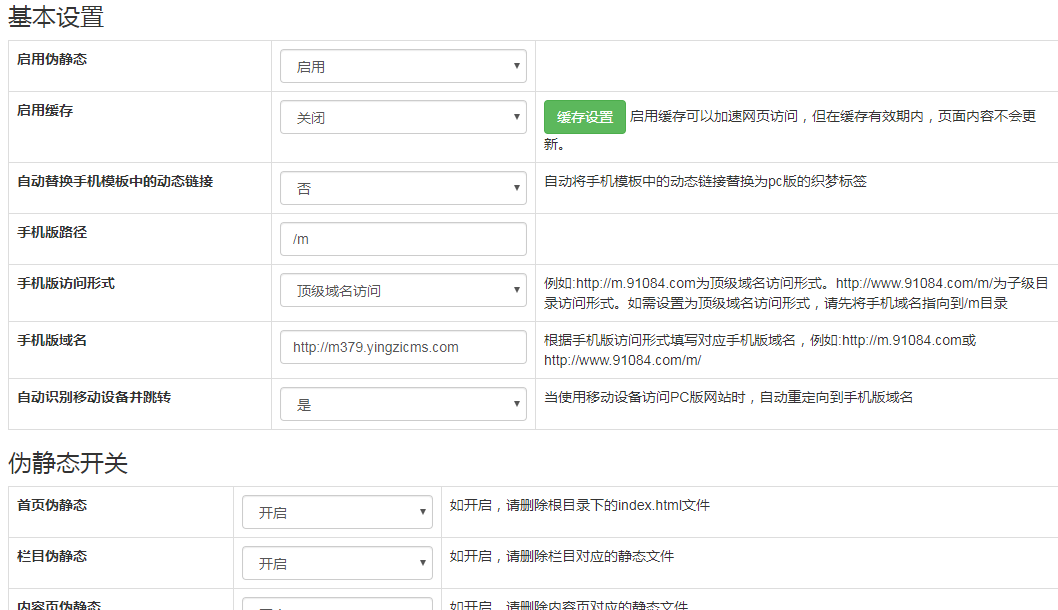This screenshot has height=610, width=1058.
Task: Focus the 手机版路径 input field containing /m
Action: 403,239
